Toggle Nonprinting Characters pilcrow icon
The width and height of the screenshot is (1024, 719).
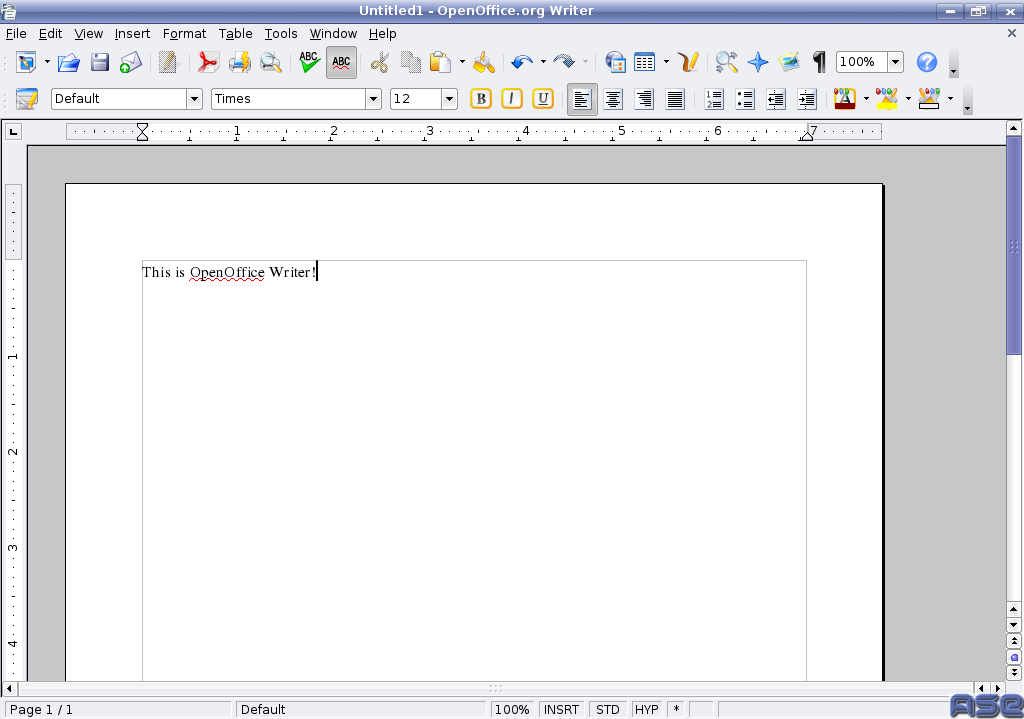(x=819, y=62)
